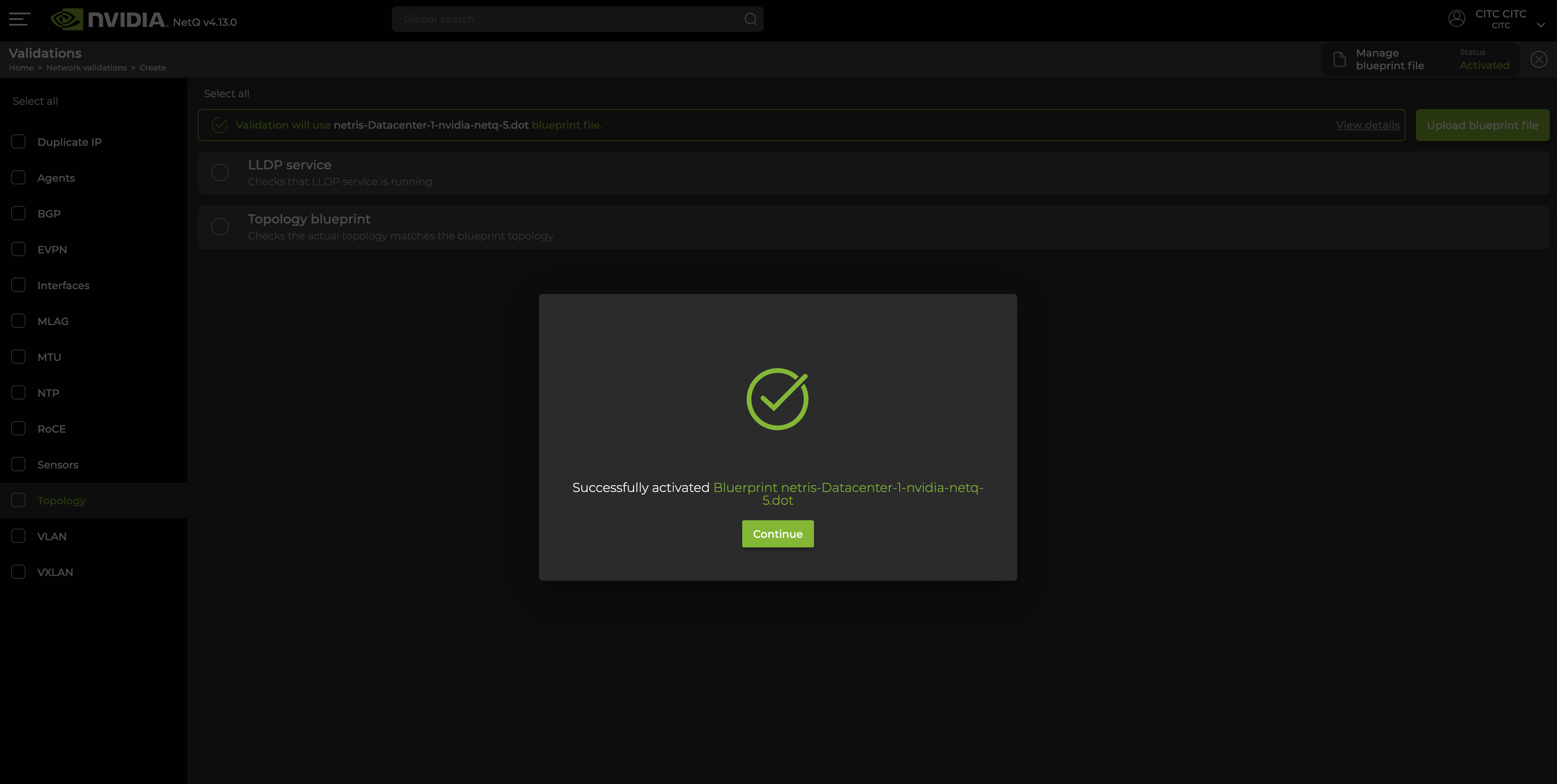Open the user account avatar
This screenshot has height=784, width=1557.
tap(1457, 18)
